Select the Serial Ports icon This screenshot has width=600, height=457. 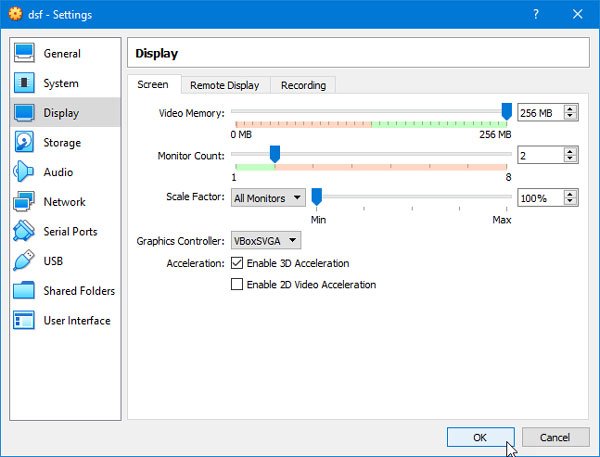click(25, 232)
